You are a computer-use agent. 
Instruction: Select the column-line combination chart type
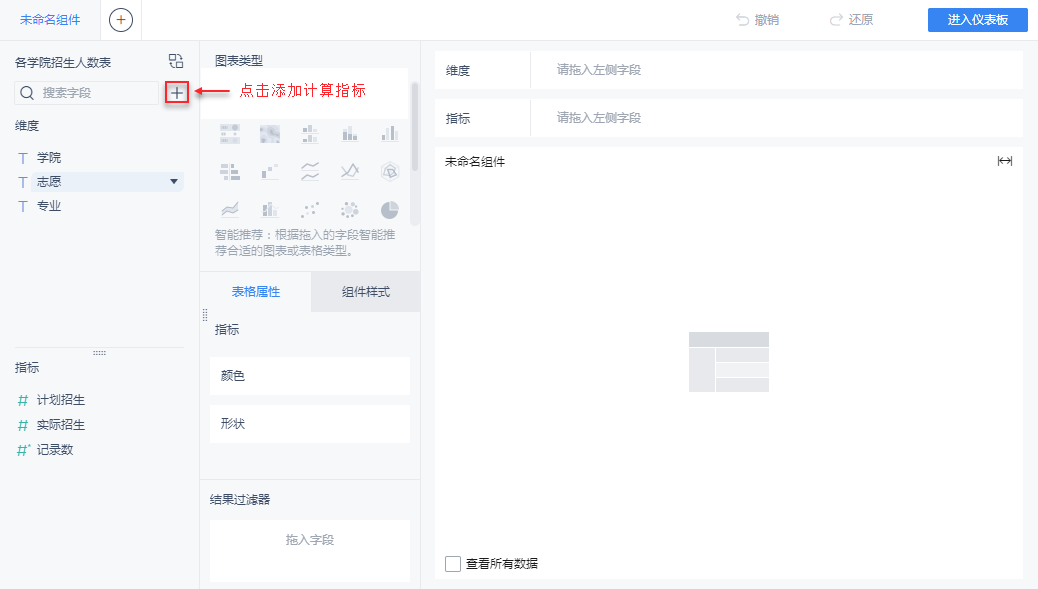click(x=269, y=210)
